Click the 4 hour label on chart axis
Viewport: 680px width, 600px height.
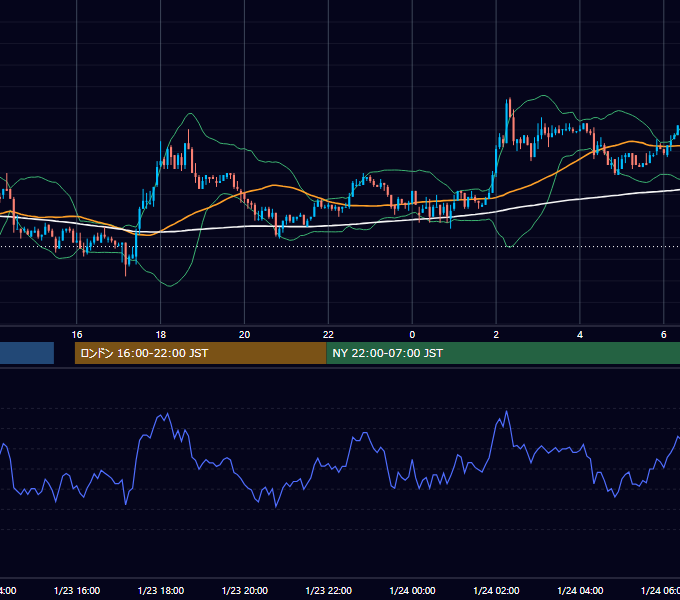(x=580, y=335)
